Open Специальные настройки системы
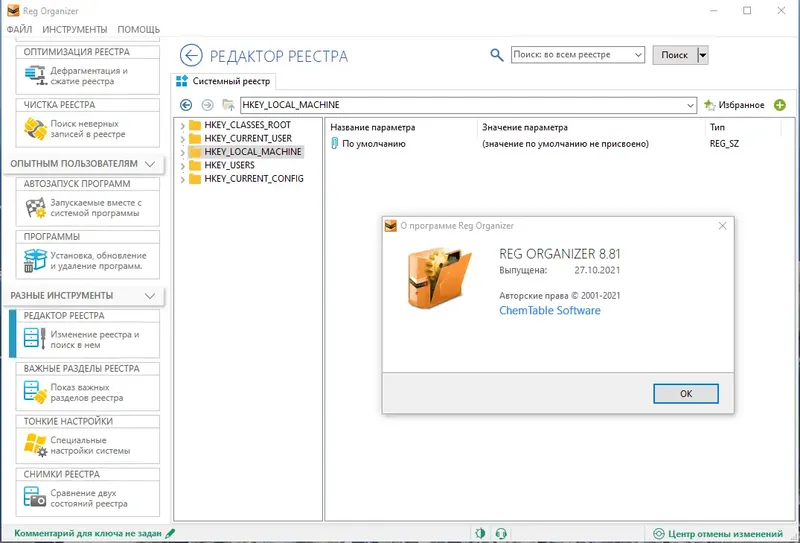The image size is (800, 543). pyautogui.click(x=88, y=446)
